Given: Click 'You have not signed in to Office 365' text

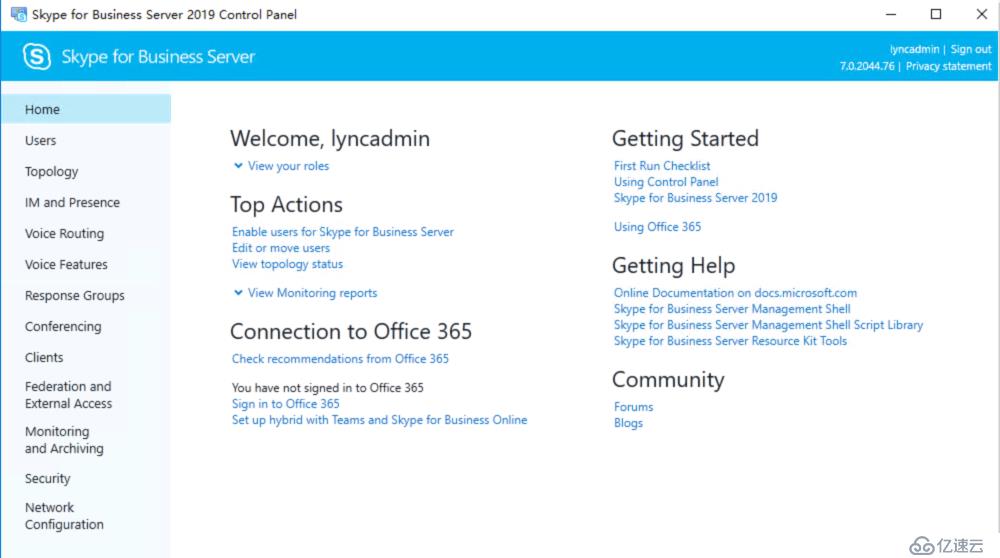Looking at the screenshot, I should point(327,388).
